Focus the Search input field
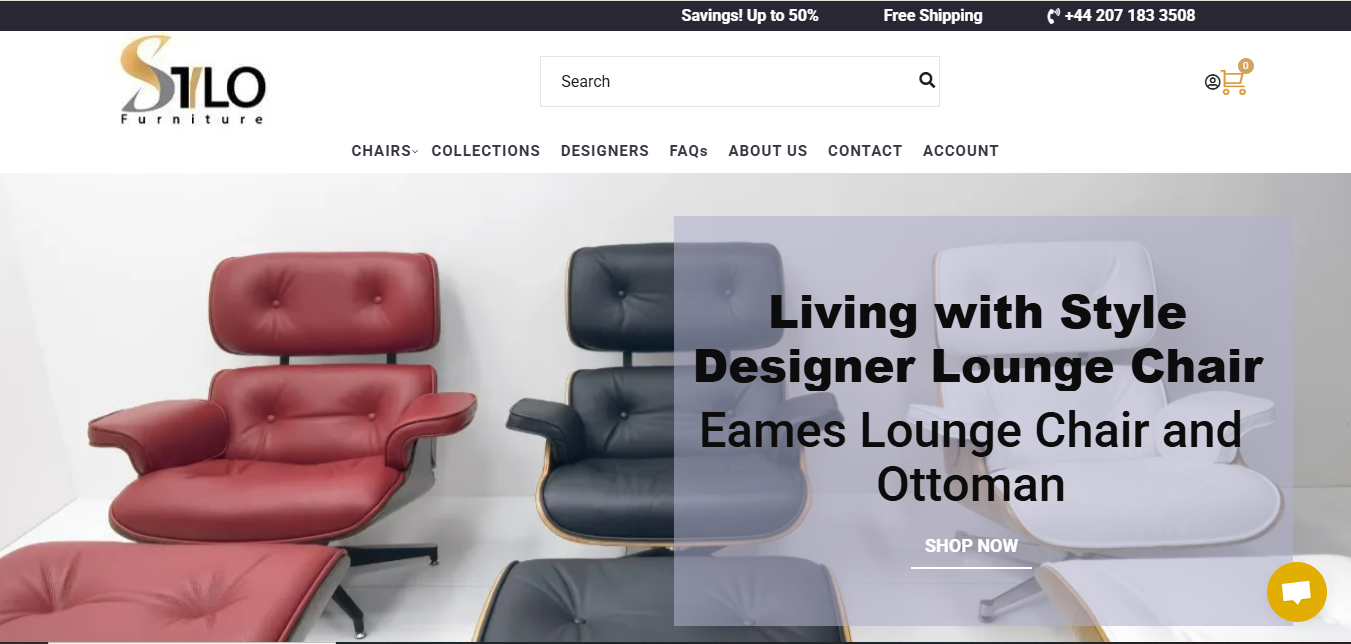Screen dimensions: 1351x644 point(730,81)
